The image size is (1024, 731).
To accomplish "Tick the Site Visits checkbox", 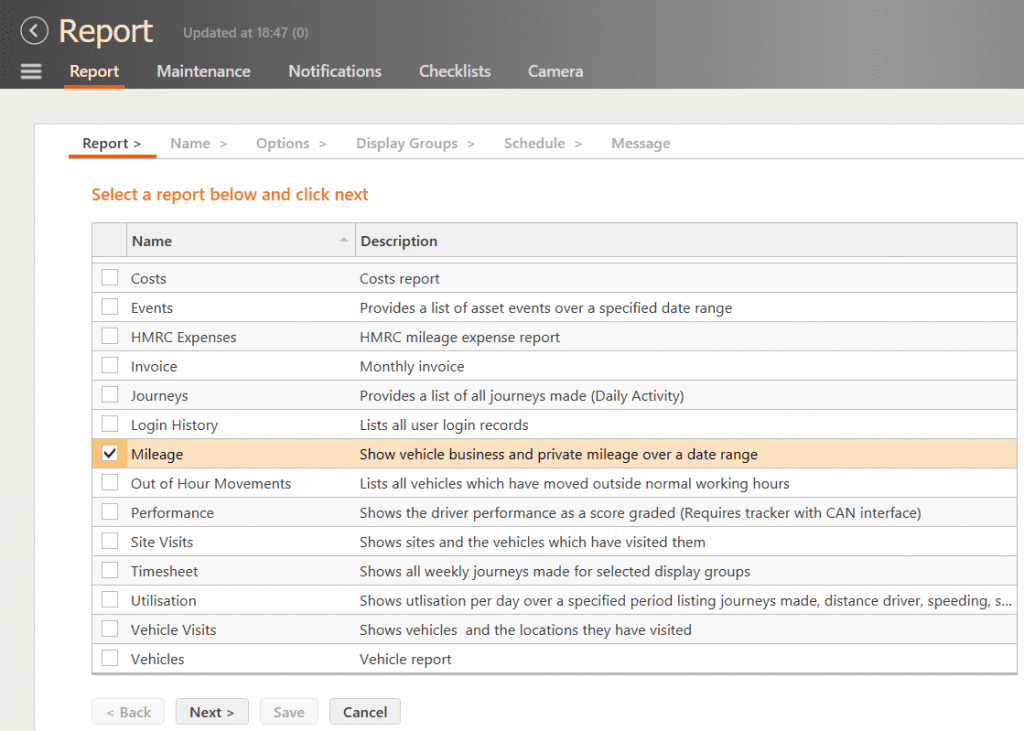I will (110, 541).
